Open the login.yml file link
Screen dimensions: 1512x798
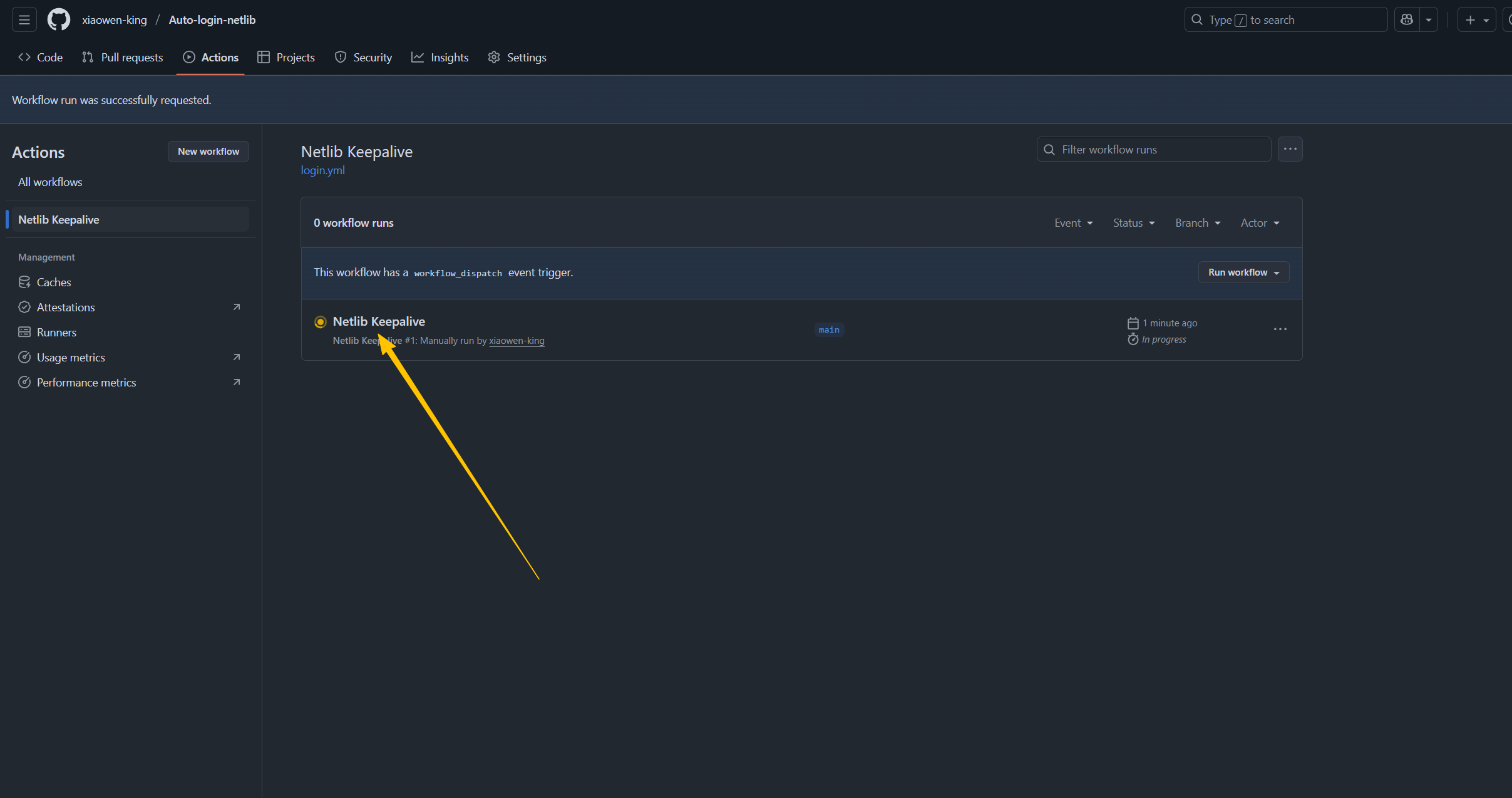tap(322, 170)
